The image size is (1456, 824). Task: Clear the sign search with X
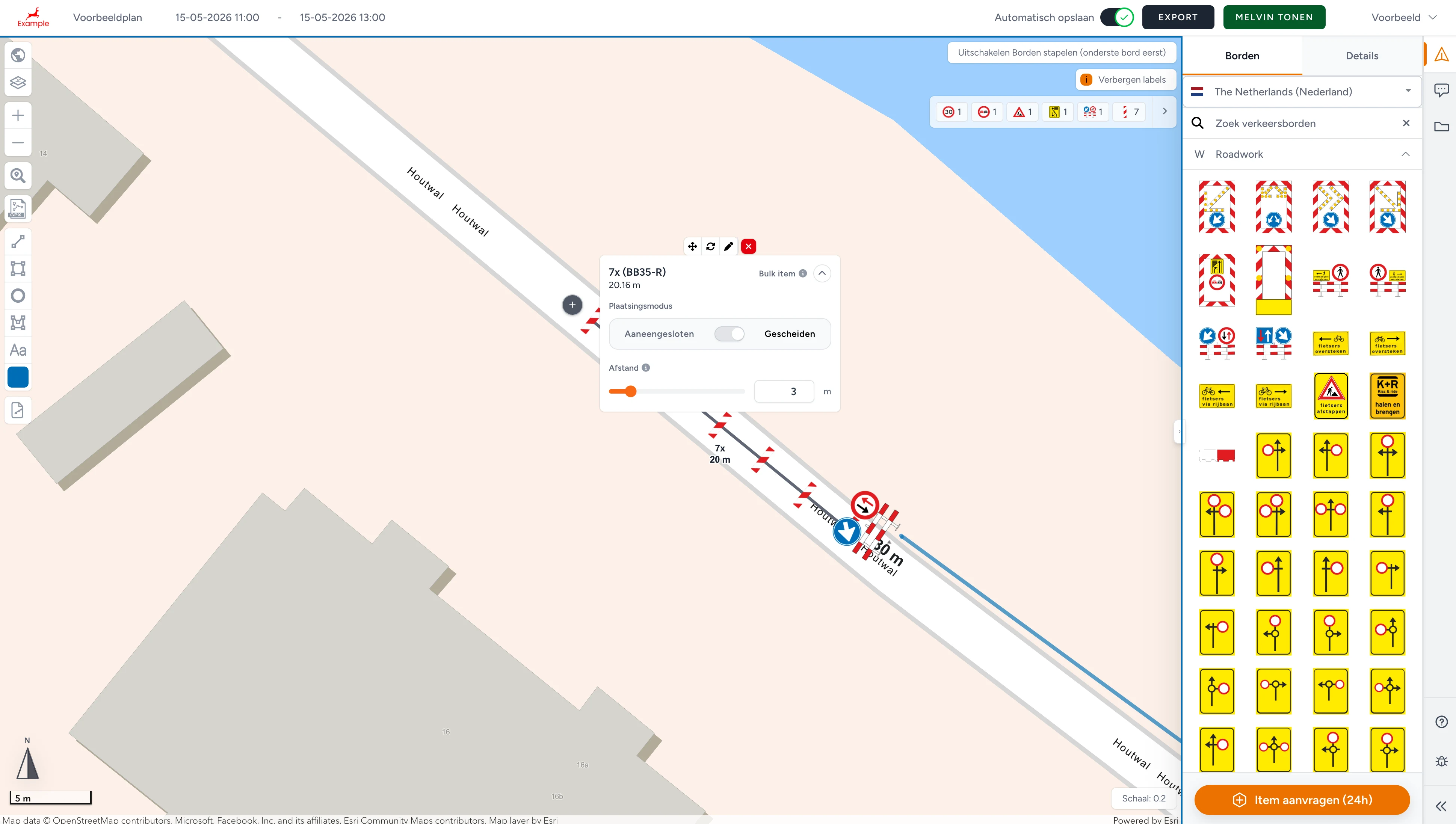pos(1406,123)
